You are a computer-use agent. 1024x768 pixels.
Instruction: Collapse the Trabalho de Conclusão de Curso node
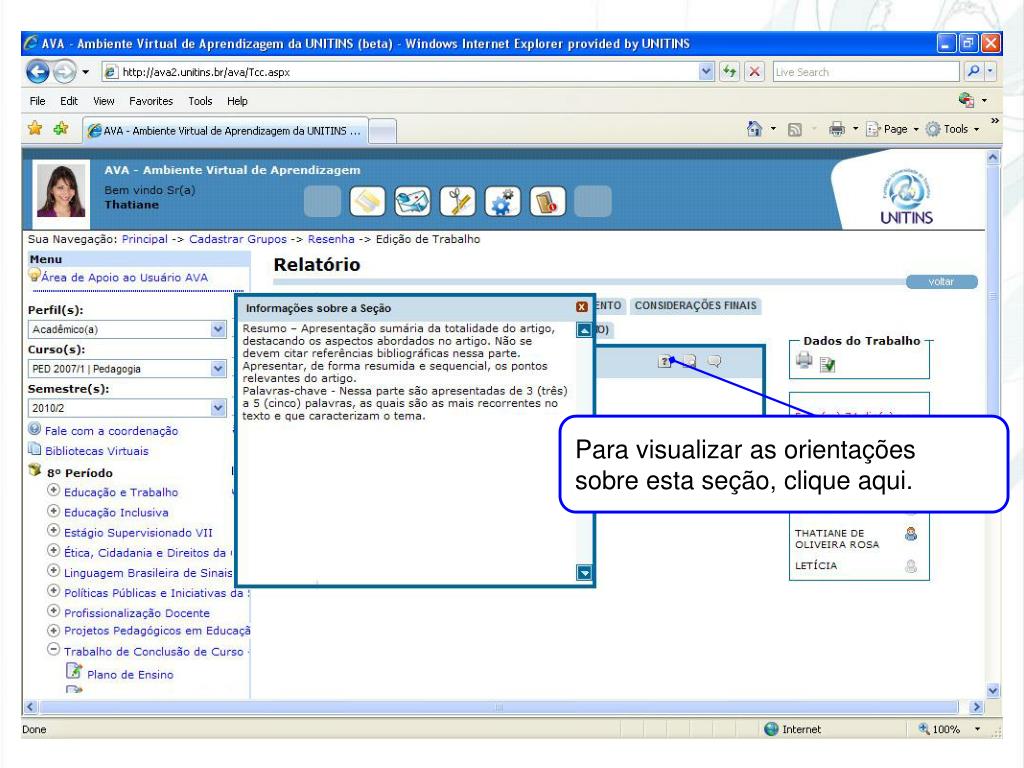(54, 650)
